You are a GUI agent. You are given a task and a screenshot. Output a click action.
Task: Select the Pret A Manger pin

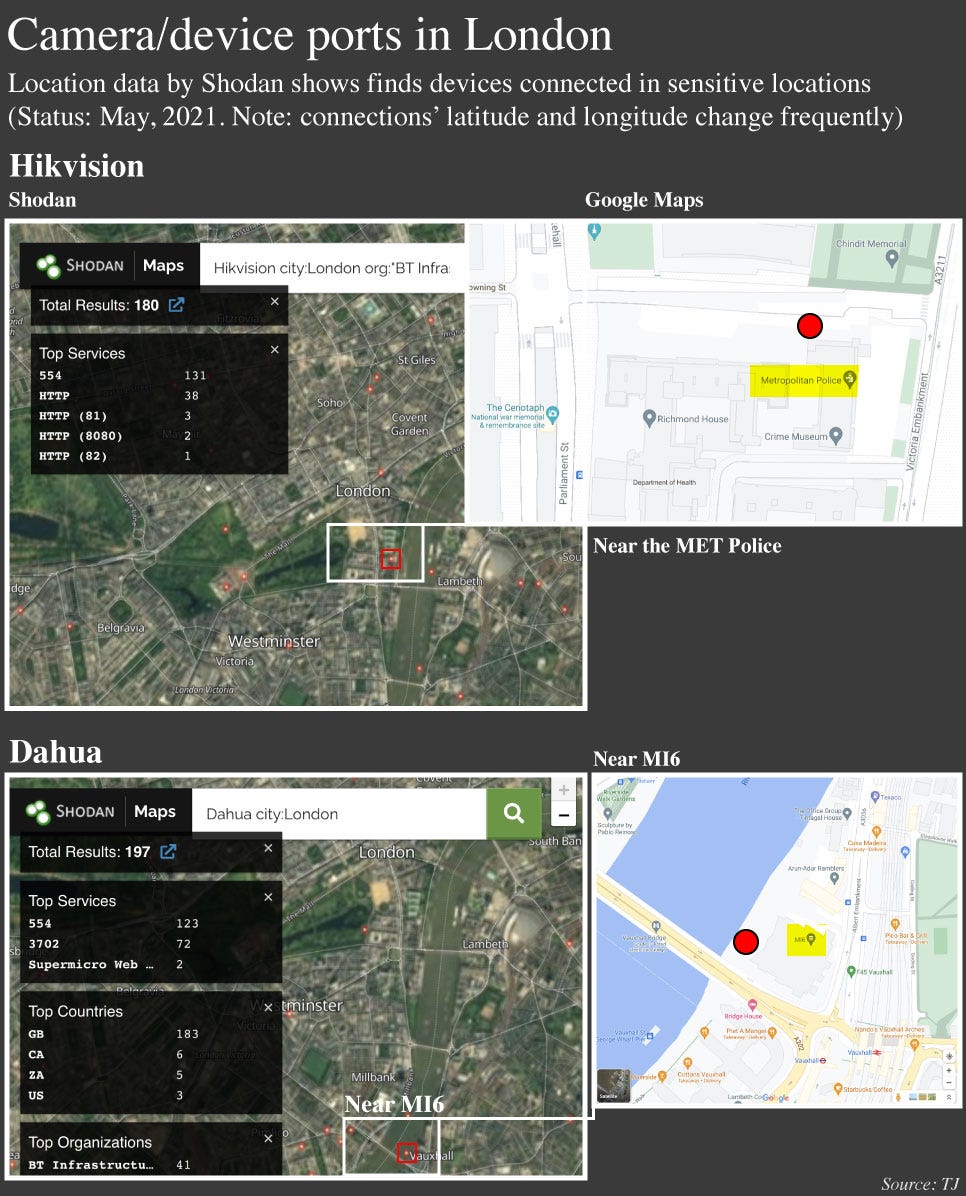click(x=772, y=1033)
